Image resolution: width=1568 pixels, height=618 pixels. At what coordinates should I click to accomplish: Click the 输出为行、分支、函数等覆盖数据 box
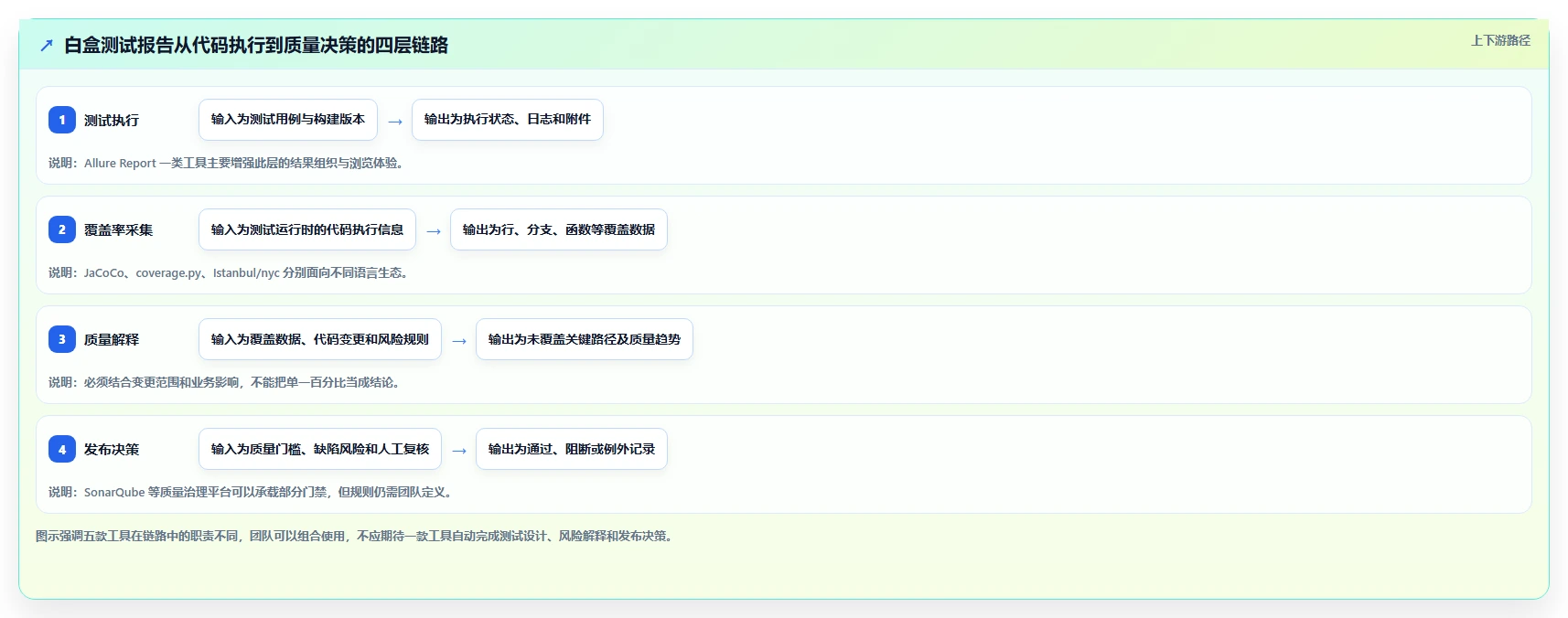coord(559,229)
